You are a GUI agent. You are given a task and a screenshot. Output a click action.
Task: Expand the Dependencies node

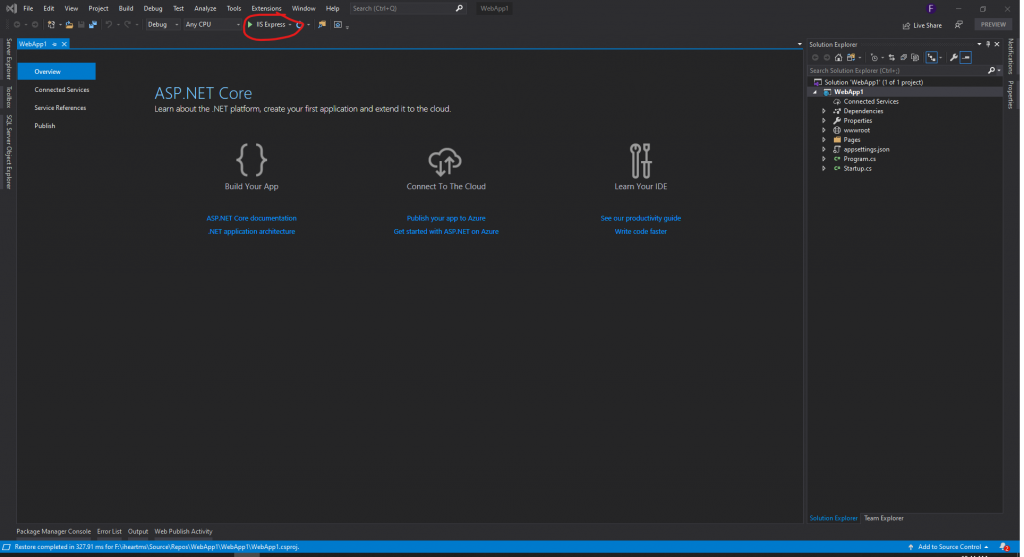[824, 111]
